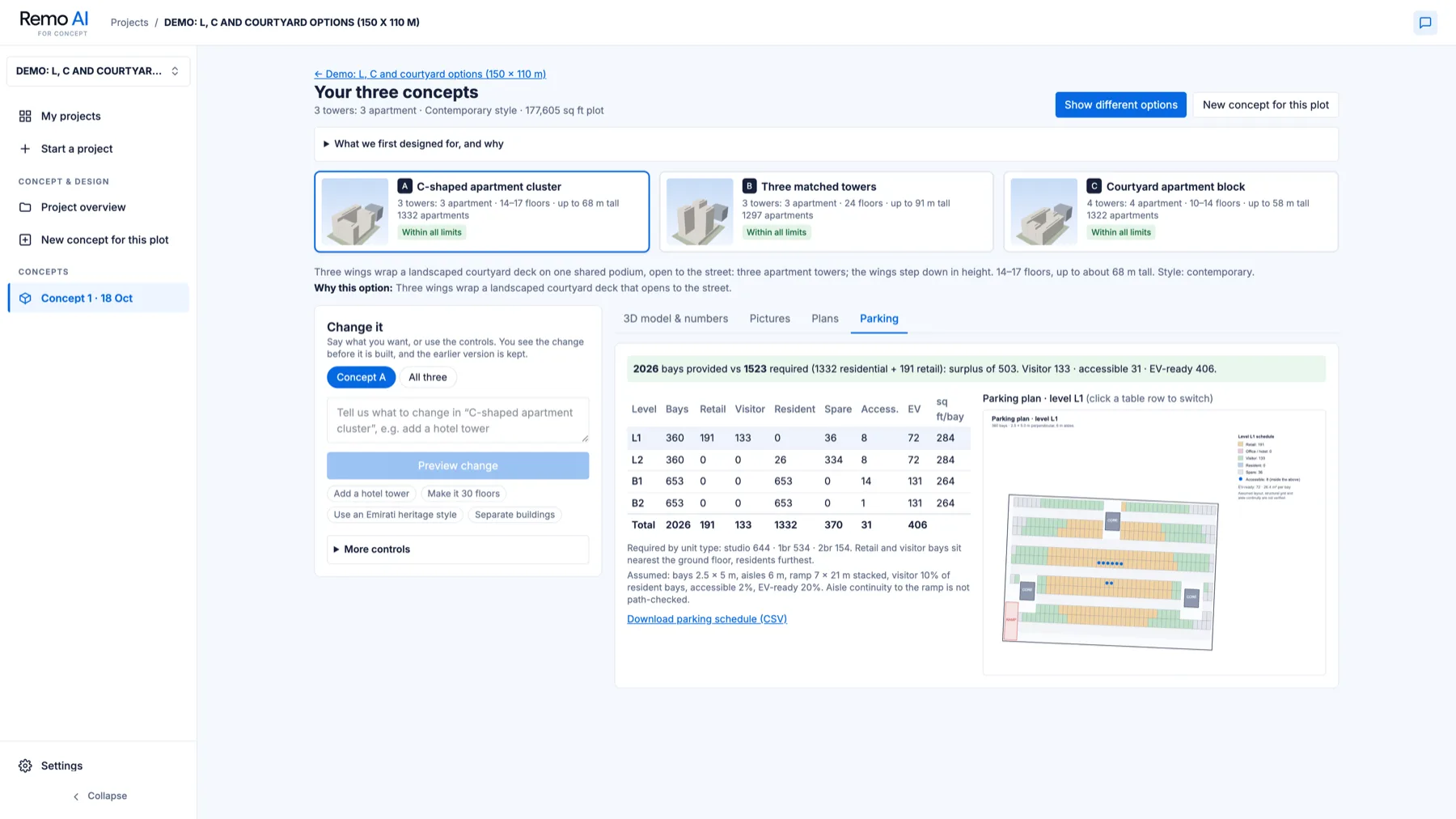Select the Concept 1 cube icon
1456x819 pixels.
25,298
